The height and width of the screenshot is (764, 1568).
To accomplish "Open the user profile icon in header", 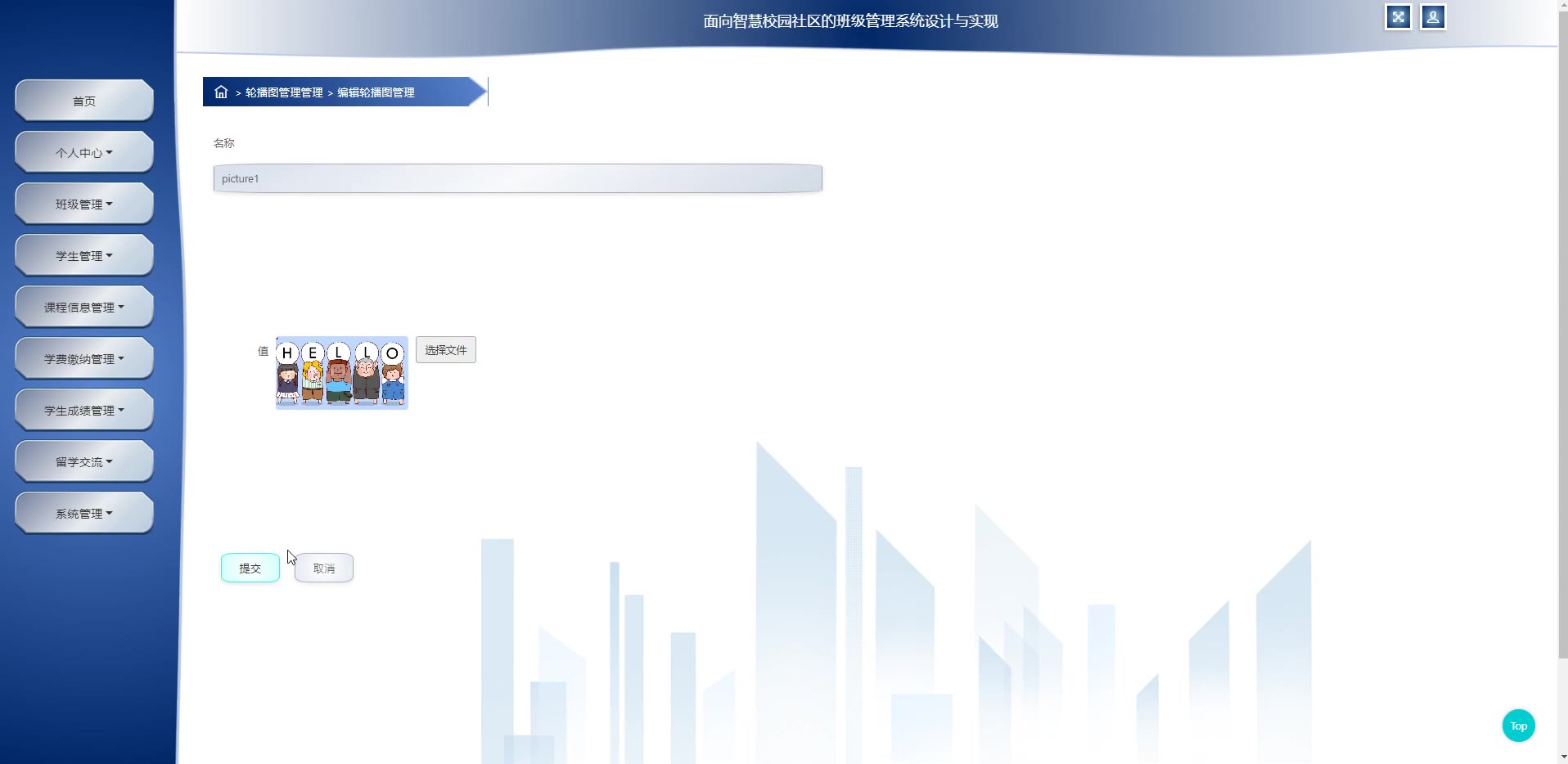I will click(1433, 17).
